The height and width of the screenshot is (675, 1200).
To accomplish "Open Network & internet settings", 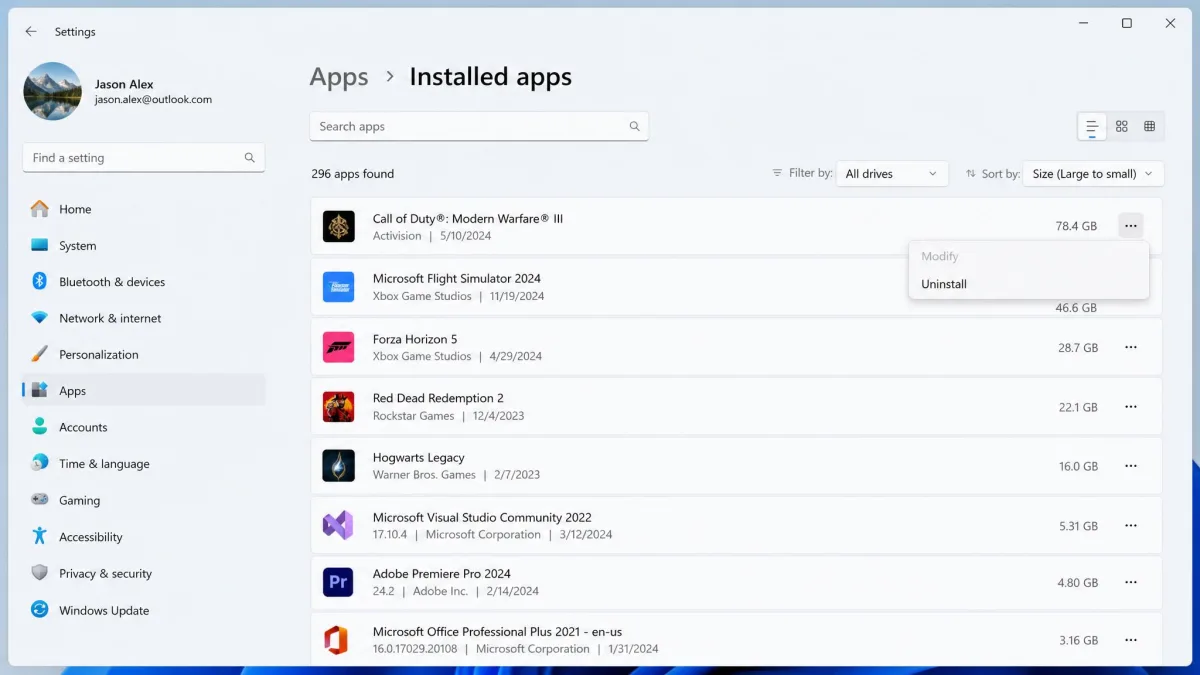I will tap(144, 318).
